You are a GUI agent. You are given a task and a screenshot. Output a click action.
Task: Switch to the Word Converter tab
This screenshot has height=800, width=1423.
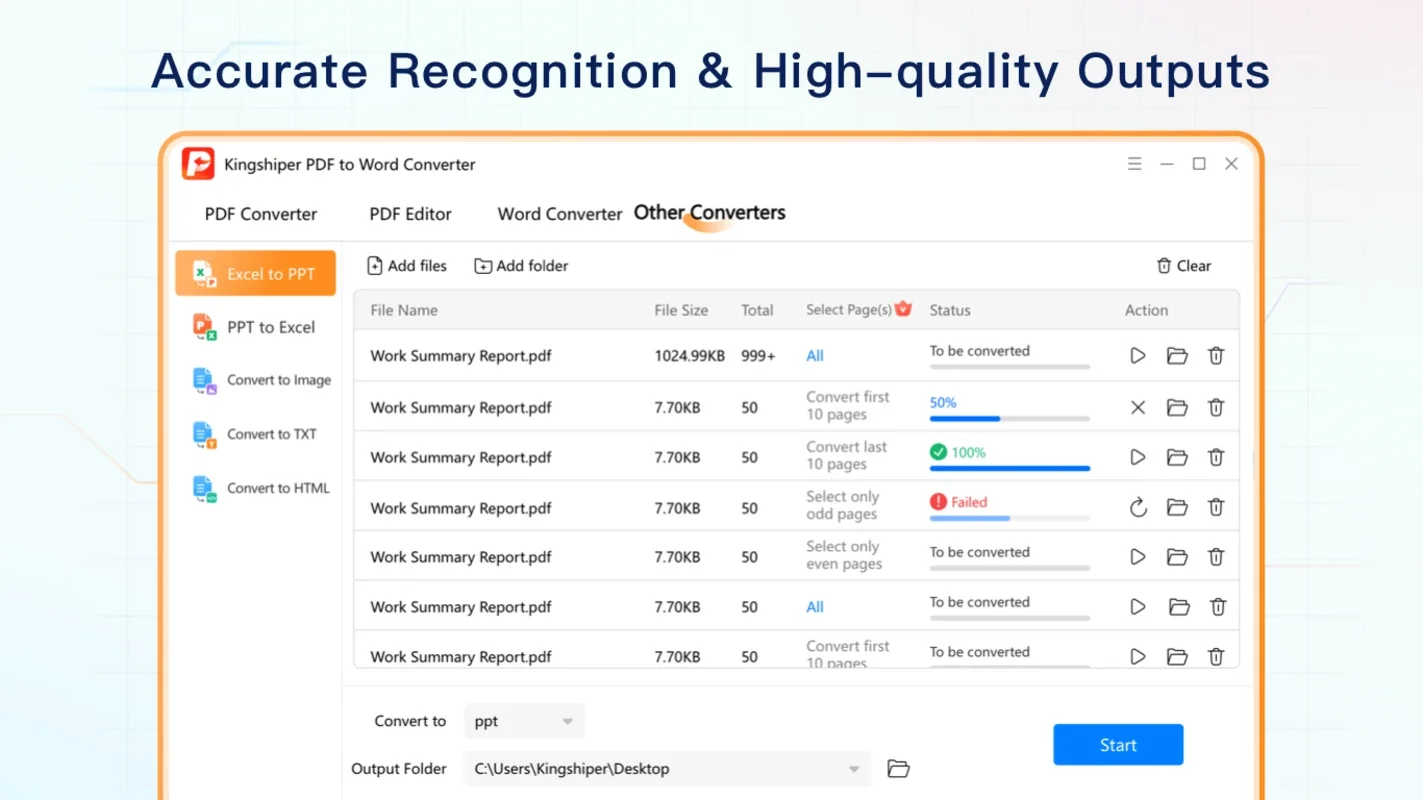[x=560, y=214]
